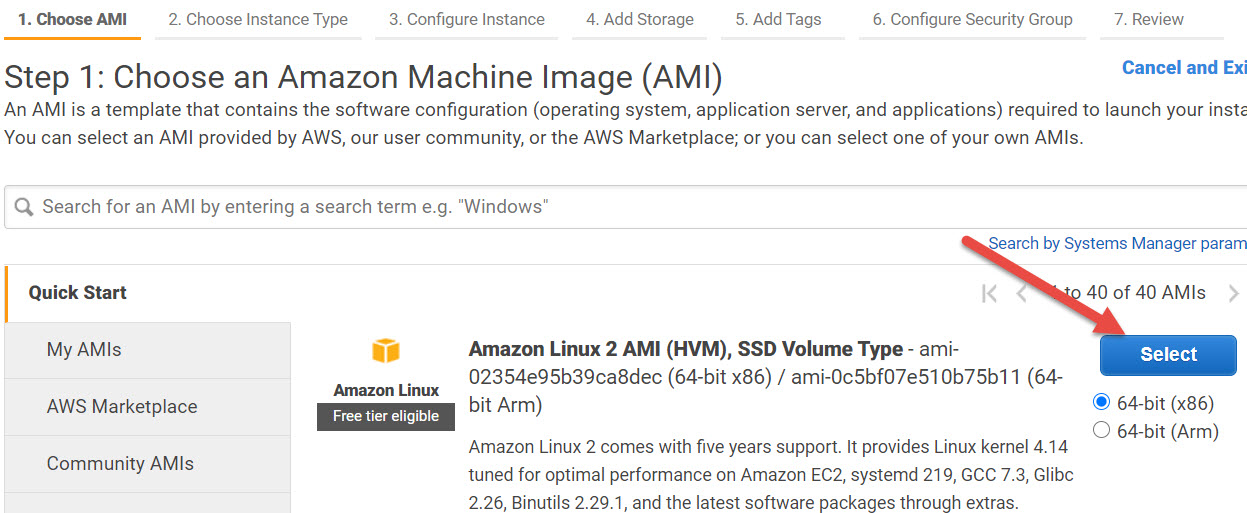
Task: Browse the AWS Marketplace category
Action: (x=122, y=407)
